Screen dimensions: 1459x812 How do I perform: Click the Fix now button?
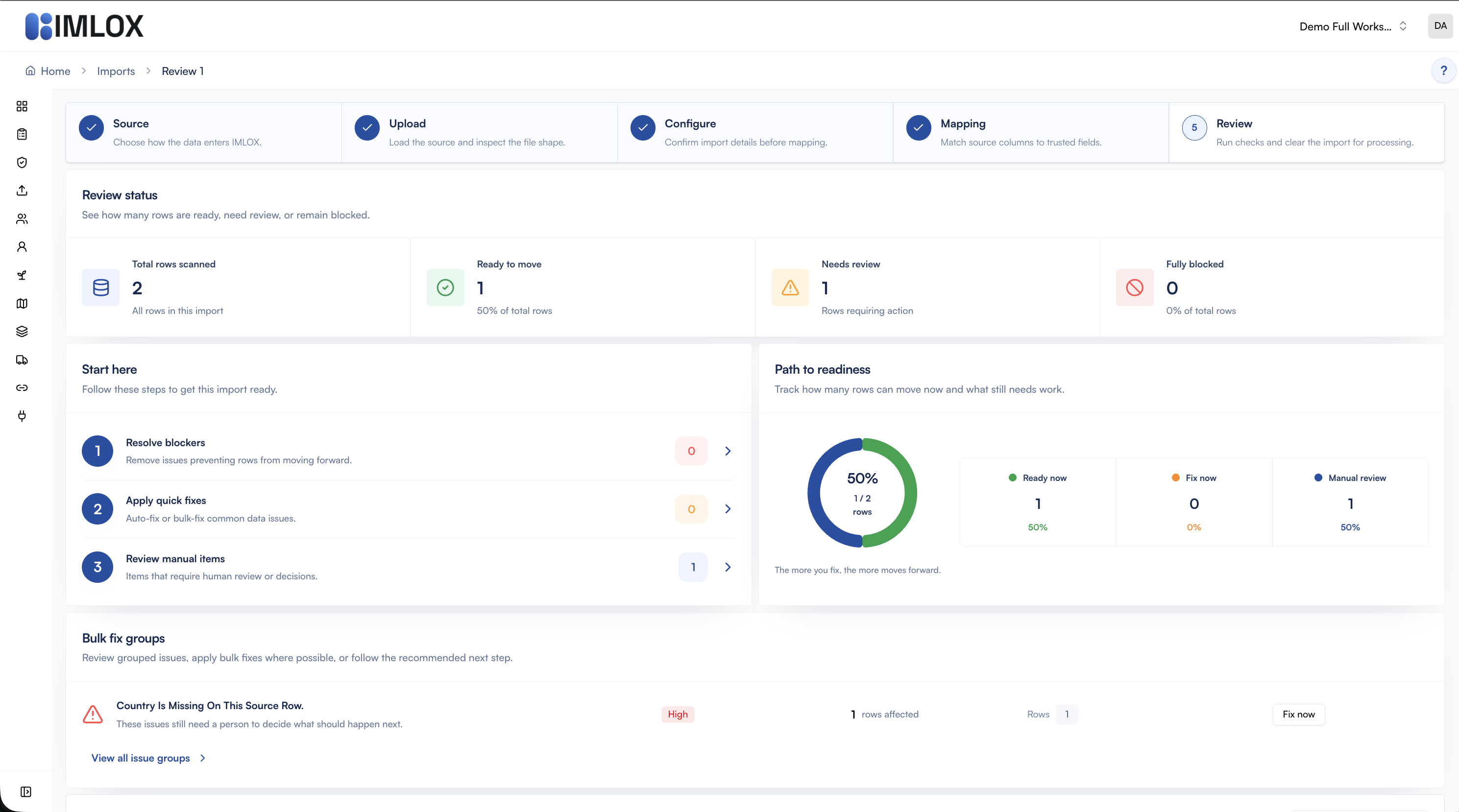(x=1299, y=715)
